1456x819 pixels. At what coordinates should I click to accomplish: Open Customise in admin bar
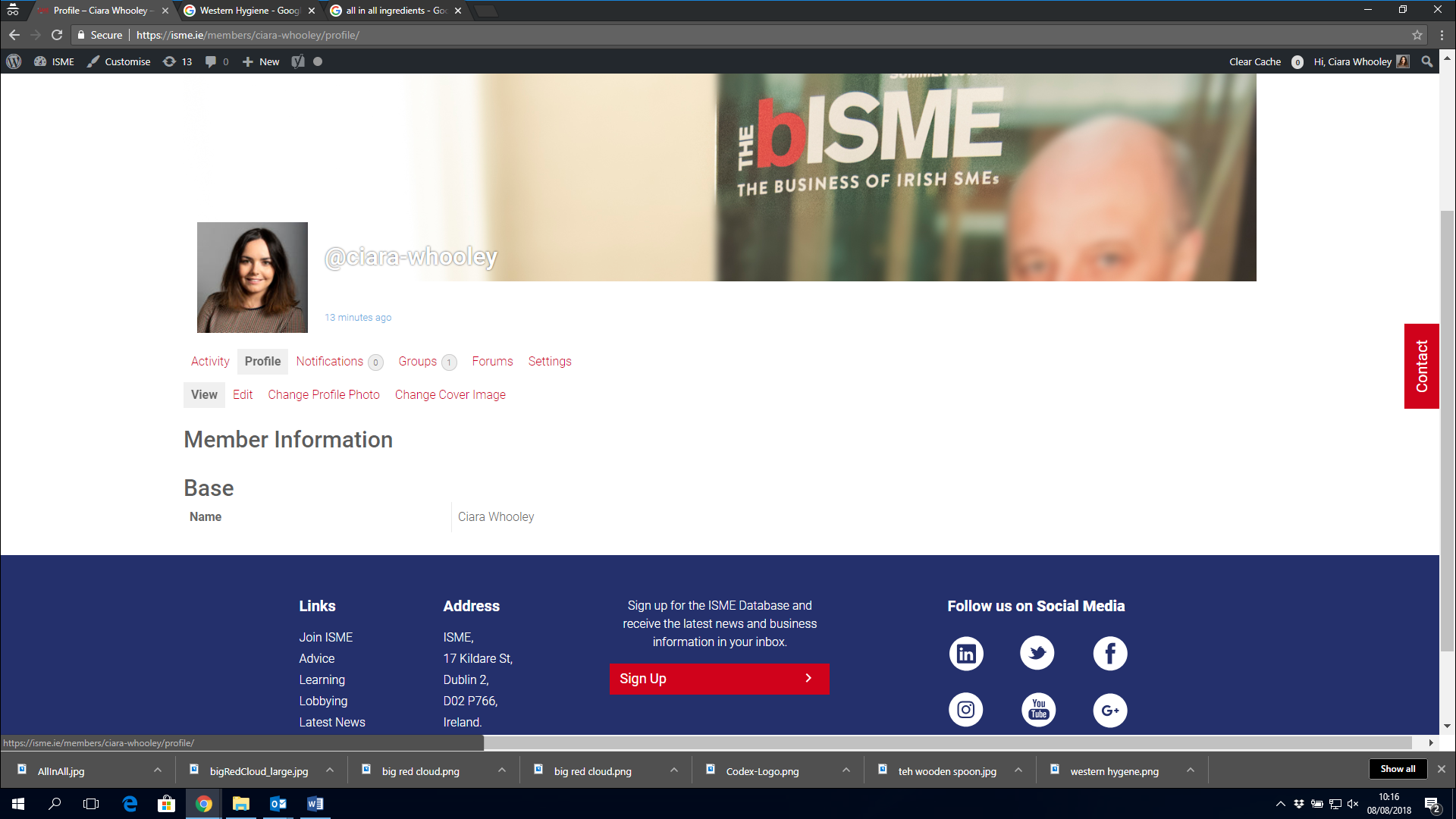point(119,61)
